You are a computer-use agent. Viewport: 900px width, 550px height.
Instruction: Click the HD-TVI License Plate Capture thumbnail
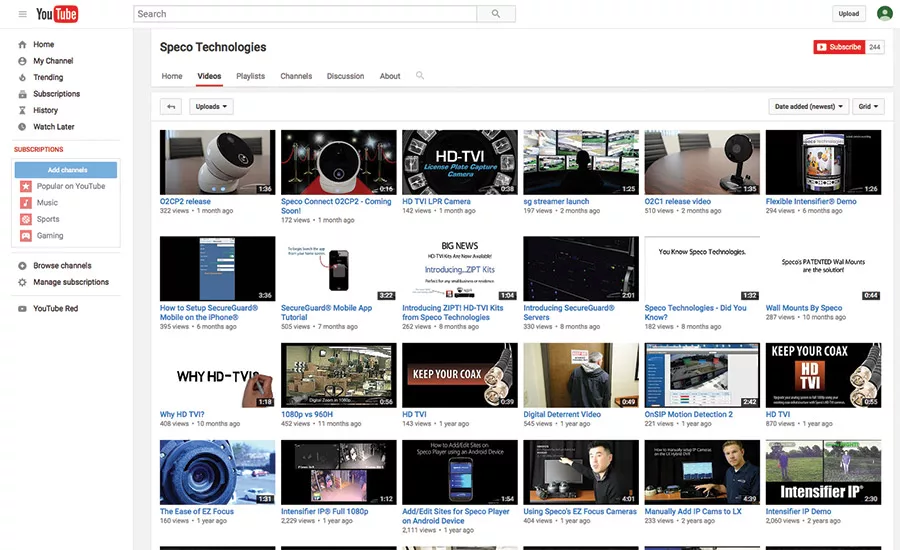(x=460, y=162)
